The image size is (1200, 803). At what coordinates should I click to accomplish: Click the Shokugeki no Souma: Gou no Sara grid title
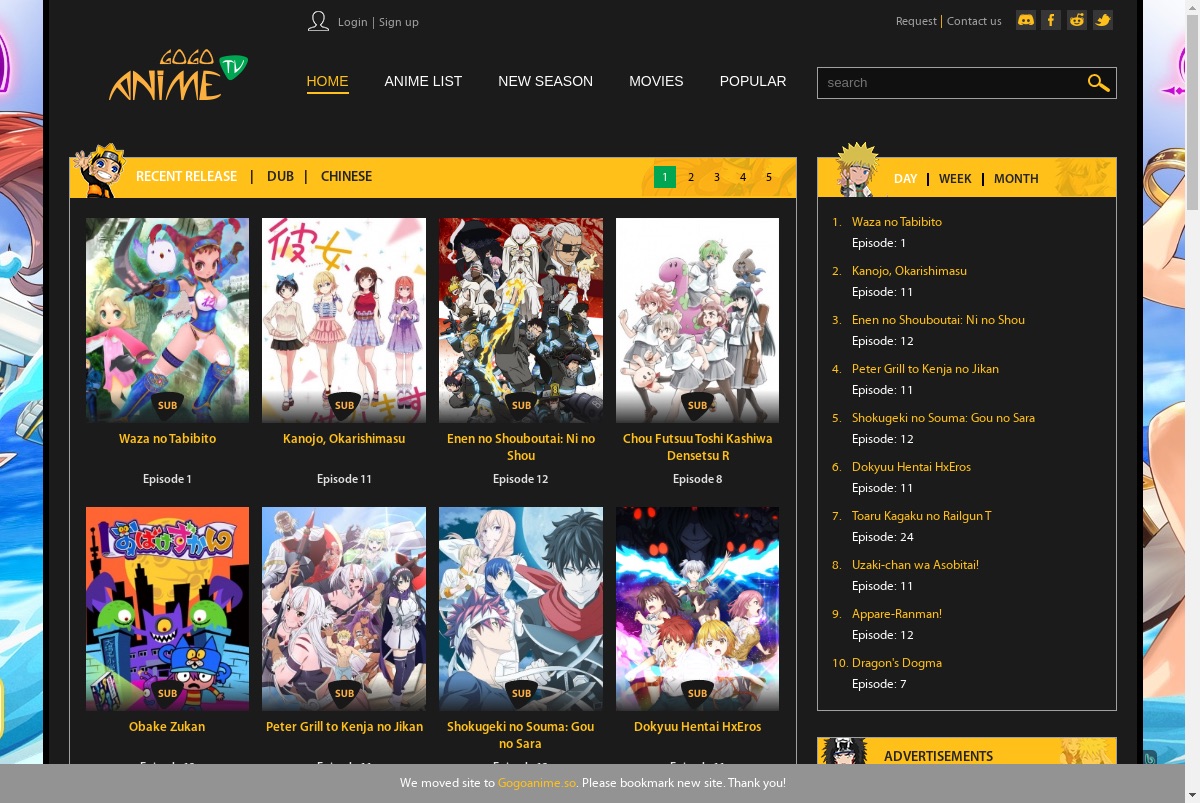(x=521, y=735)
